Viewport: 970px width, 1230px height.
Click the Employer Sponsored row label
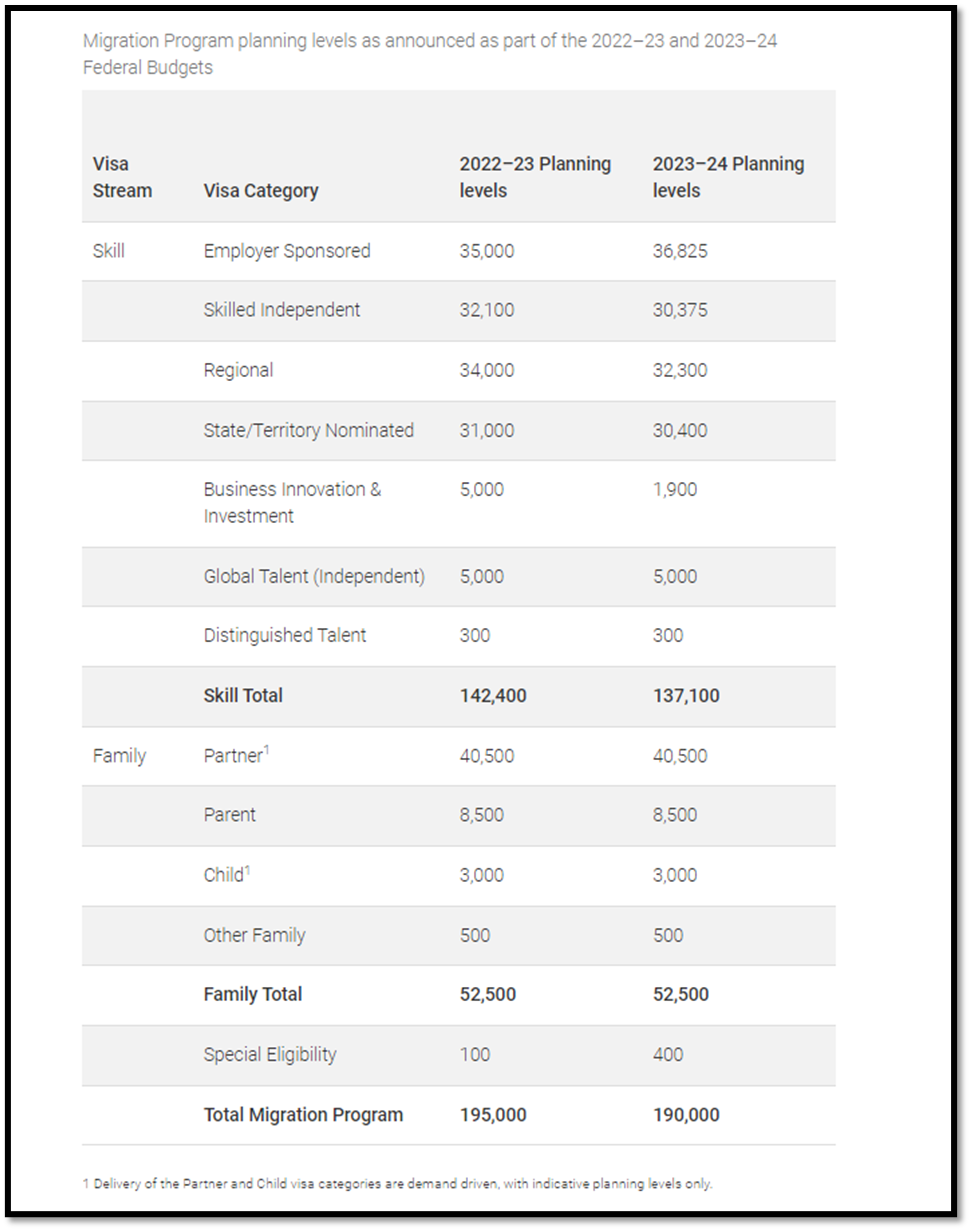coord(287,251)
